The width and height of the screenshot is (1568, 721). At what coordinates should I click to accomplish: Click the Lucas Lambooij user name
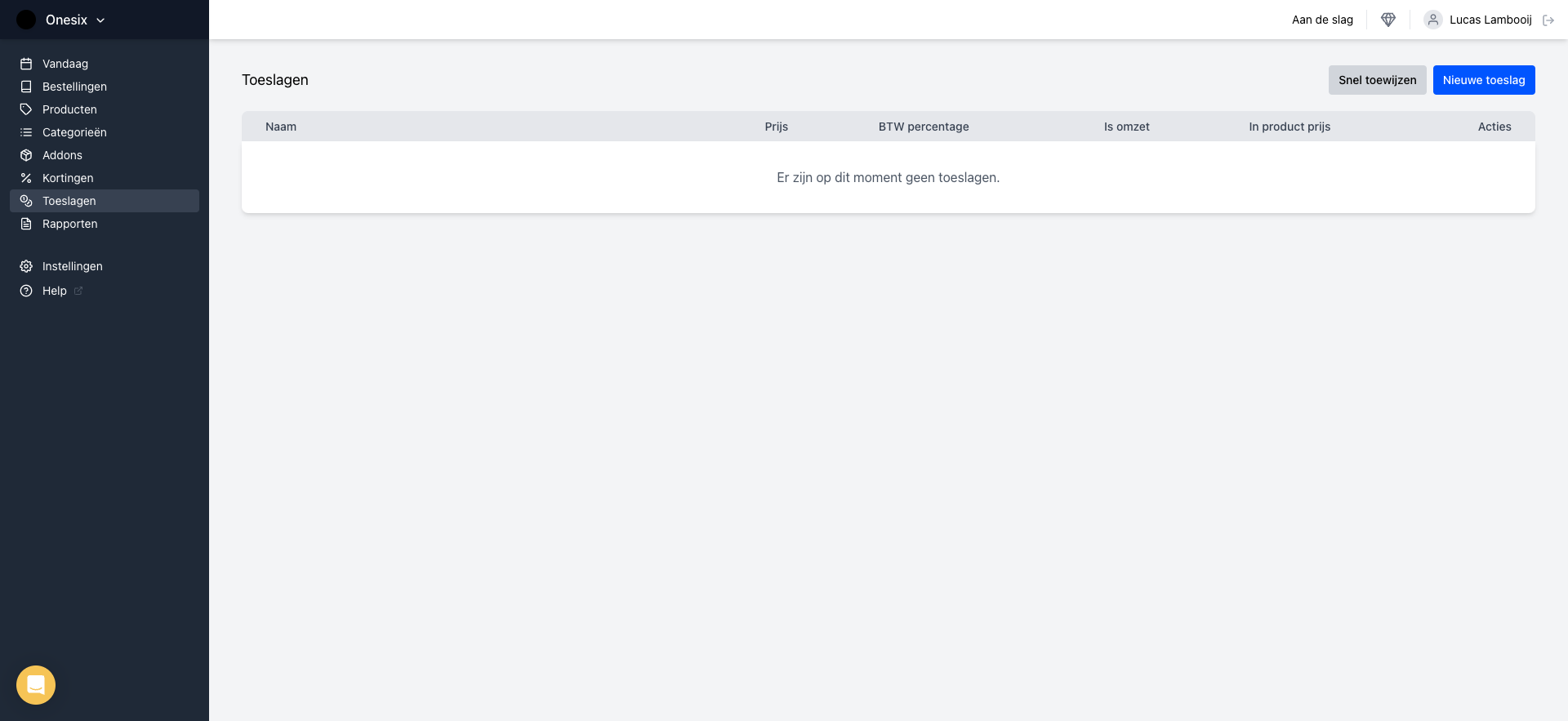[1490, 20]
